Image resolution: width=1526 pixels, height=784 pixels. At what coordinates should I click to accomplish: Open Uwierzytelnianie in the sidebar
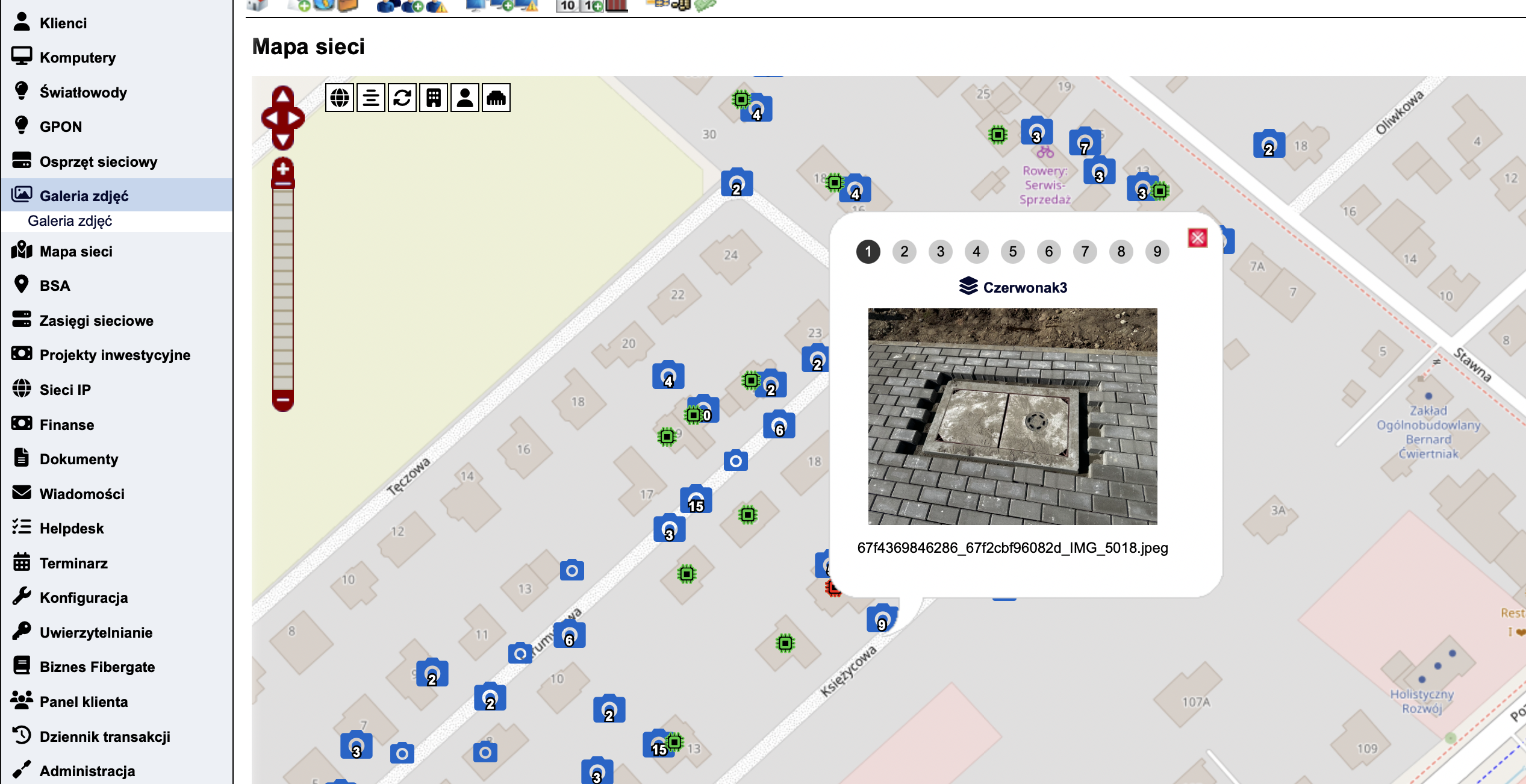coord(117,632)
